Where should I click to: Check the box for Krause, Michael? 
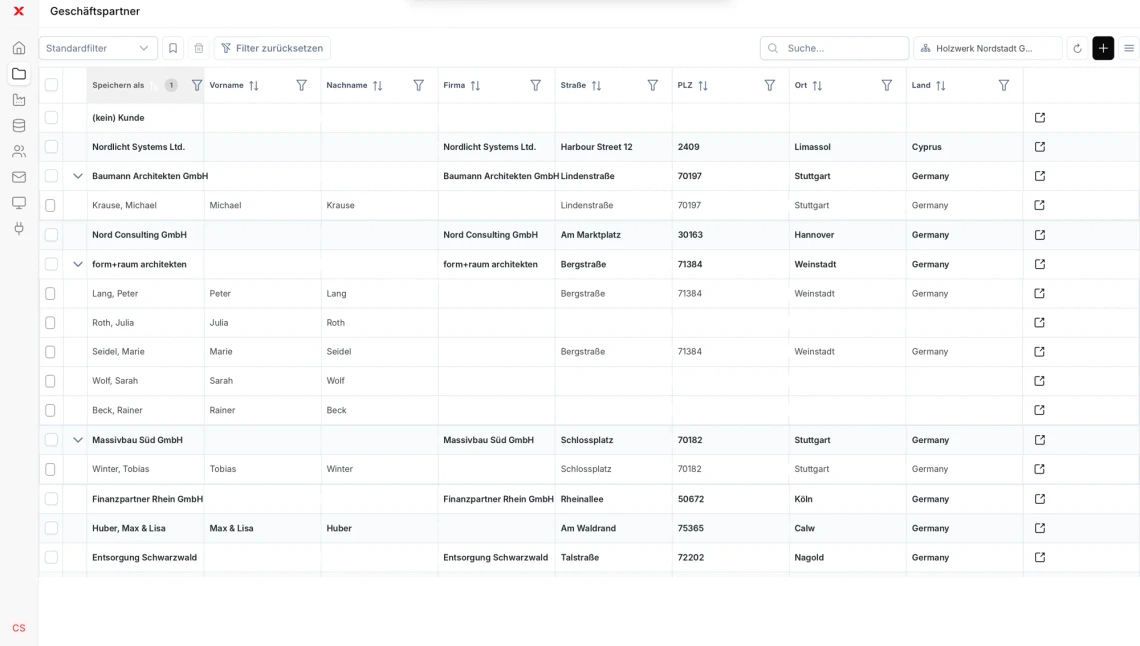point(50,205)
